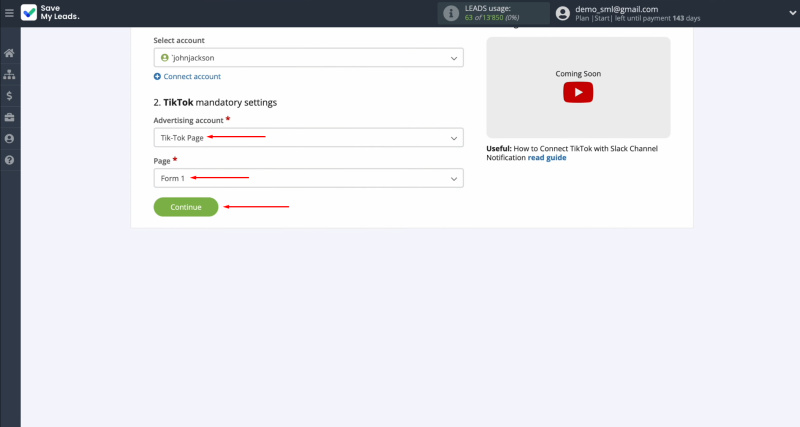Image resolution: width=800 pixels, height=427 pixels.
Task: Open the hamburger menu icon
Action: 9,13
